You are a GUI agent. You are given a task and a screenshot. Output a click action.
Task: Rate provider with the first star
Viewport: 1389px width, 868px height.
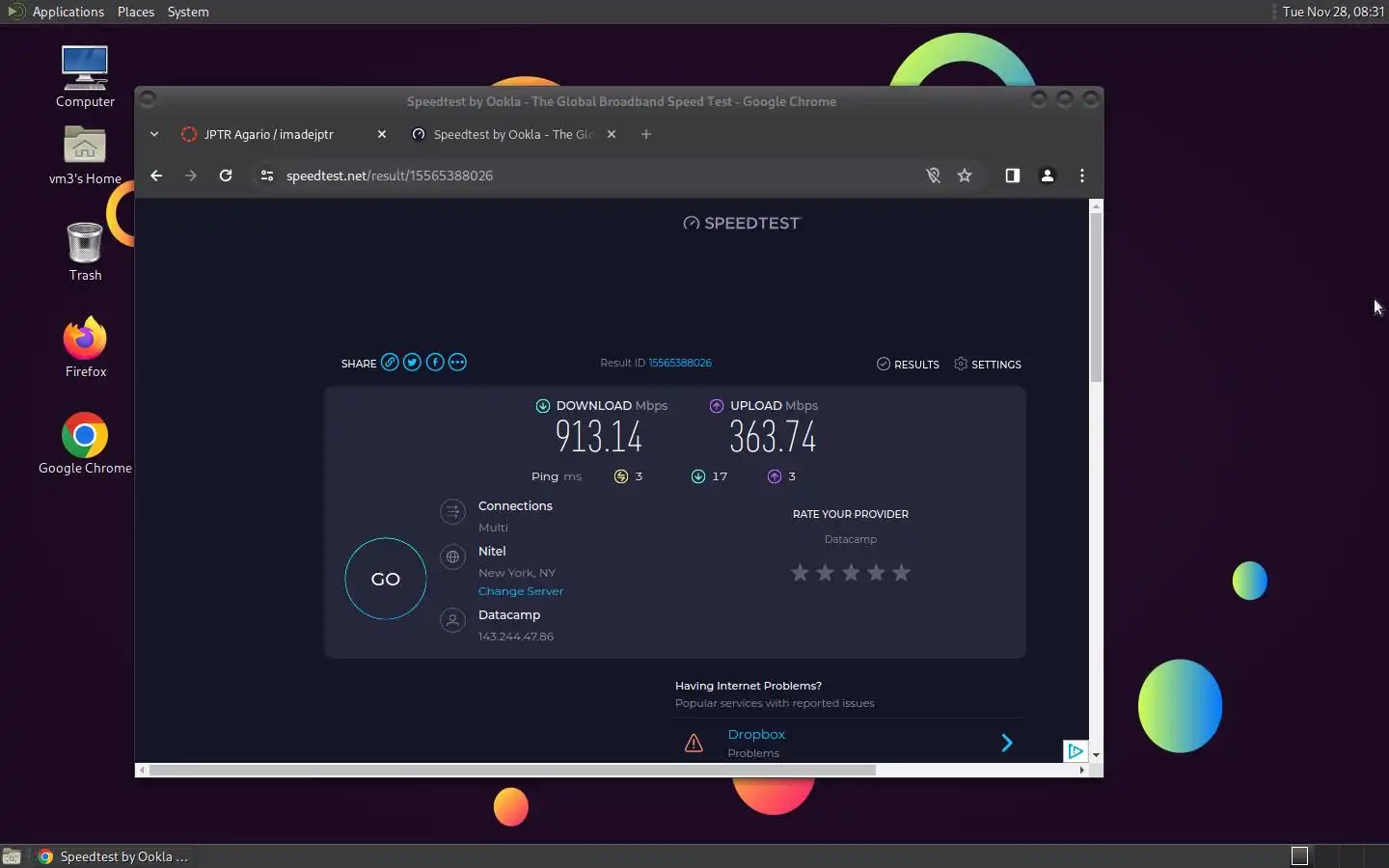tap(800, 573)
